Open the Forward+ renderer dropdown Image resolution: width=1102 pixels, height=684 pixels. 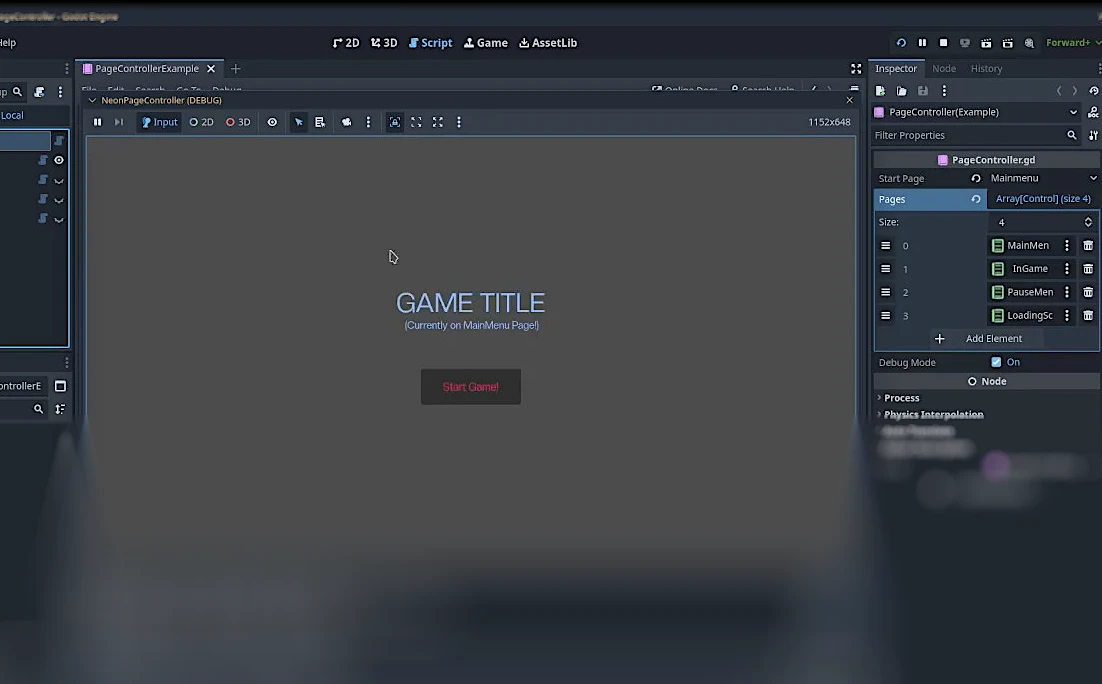click(1070, 43)
